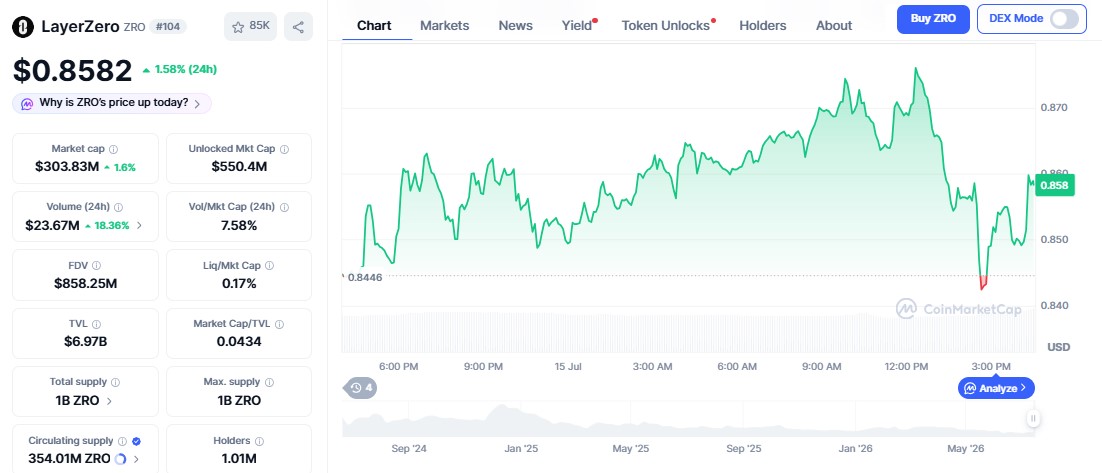Expand the Volume (24h) details chevron
Viewport: 1102px width, 473px height.
138,226
